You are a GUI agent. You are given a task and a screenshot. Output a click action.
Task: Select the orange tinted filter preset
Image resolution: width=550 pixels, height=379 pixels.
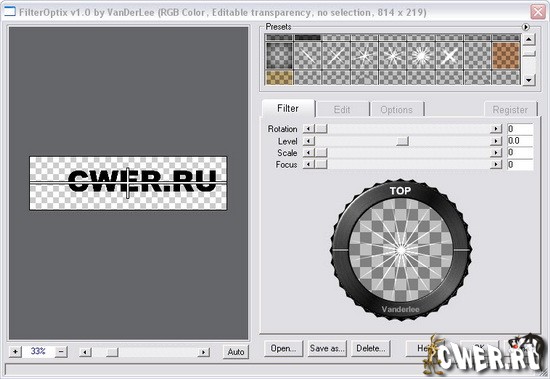pyautogui.click(x=506, y=55)
